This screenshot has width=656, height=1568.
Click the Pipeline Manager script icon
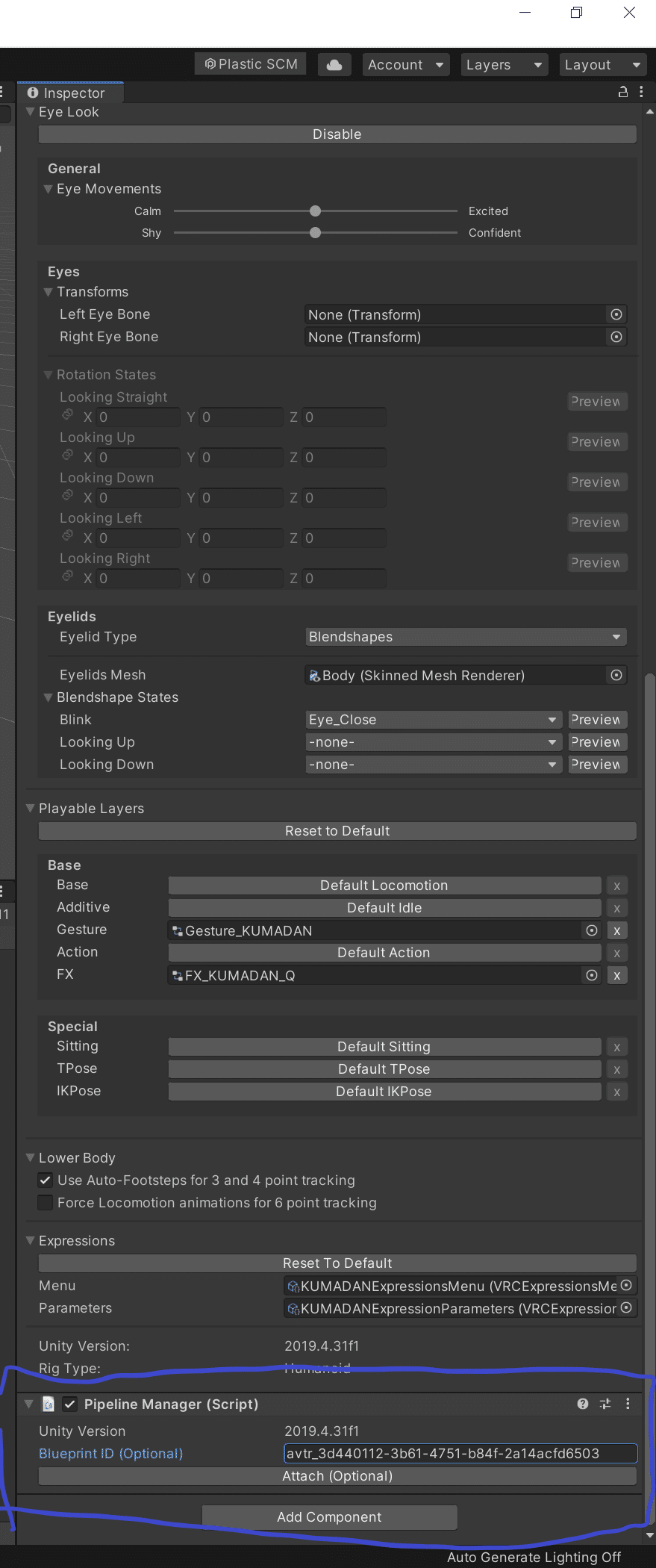pyautogui.click(x=49, y=1404)
